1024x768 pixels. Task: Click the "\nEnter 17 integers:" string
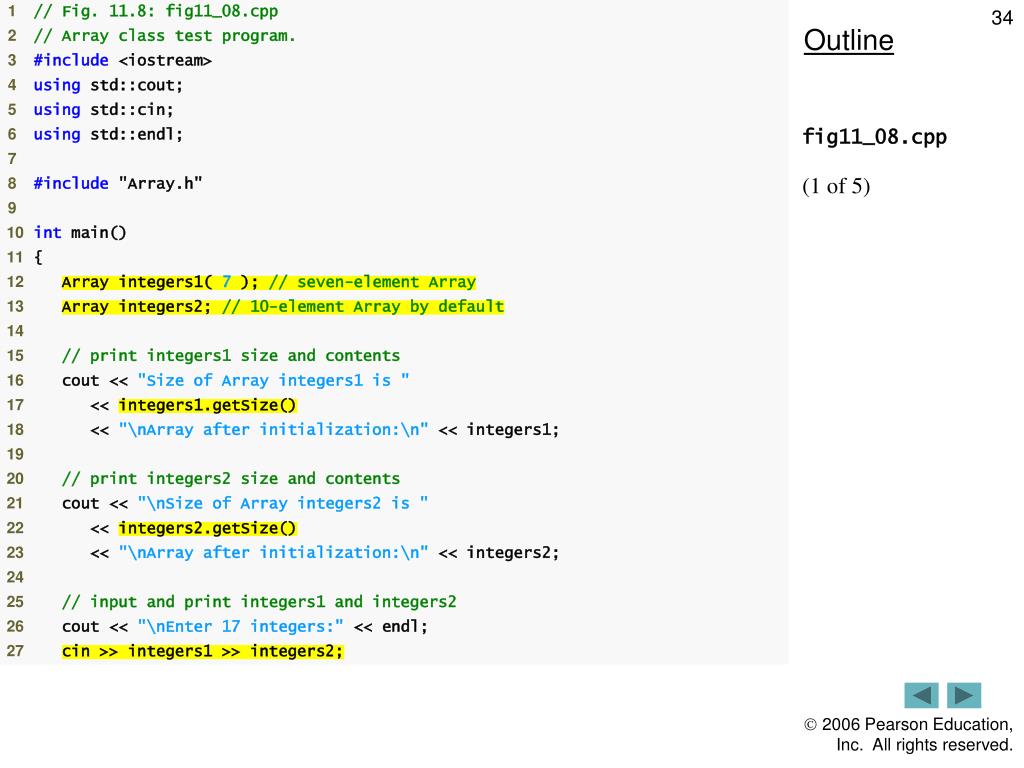pos(240,626)
